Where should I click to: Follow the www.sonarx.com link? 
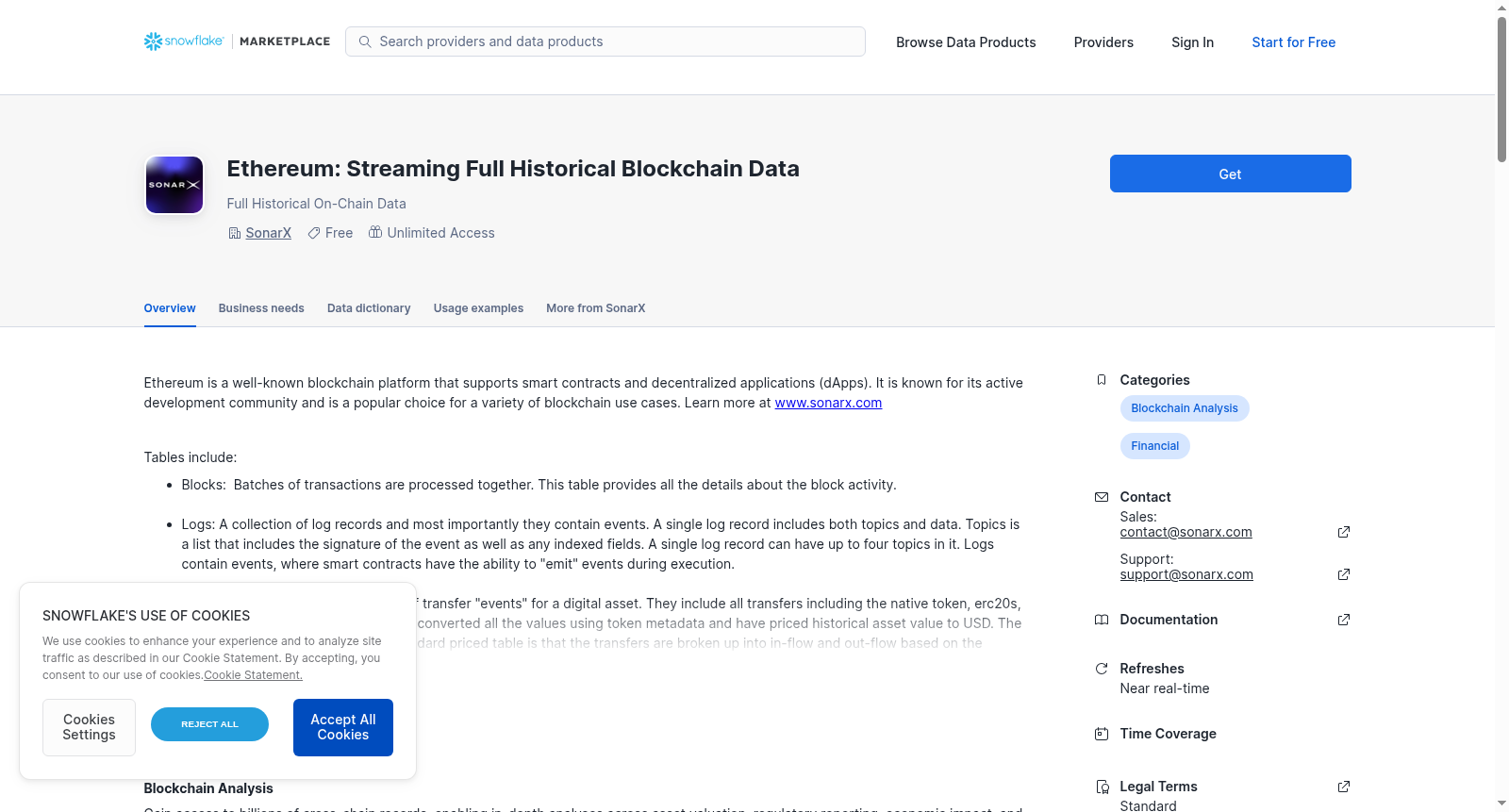(828, 403)
